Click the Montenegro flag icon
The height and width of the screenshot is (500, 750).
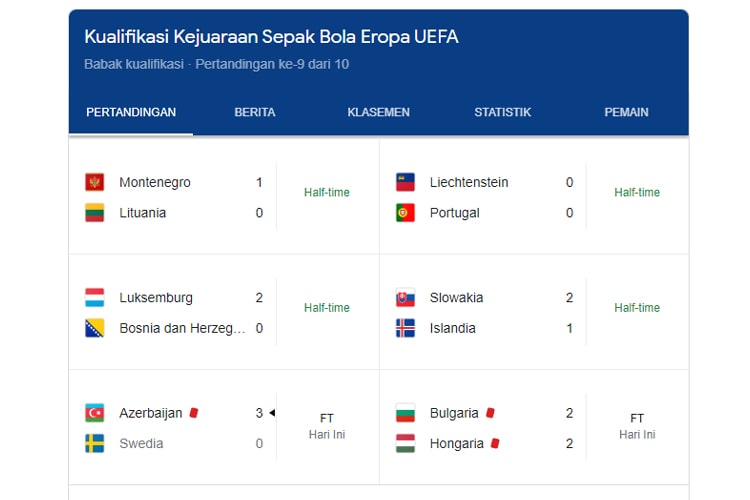(x=95, y=182)
